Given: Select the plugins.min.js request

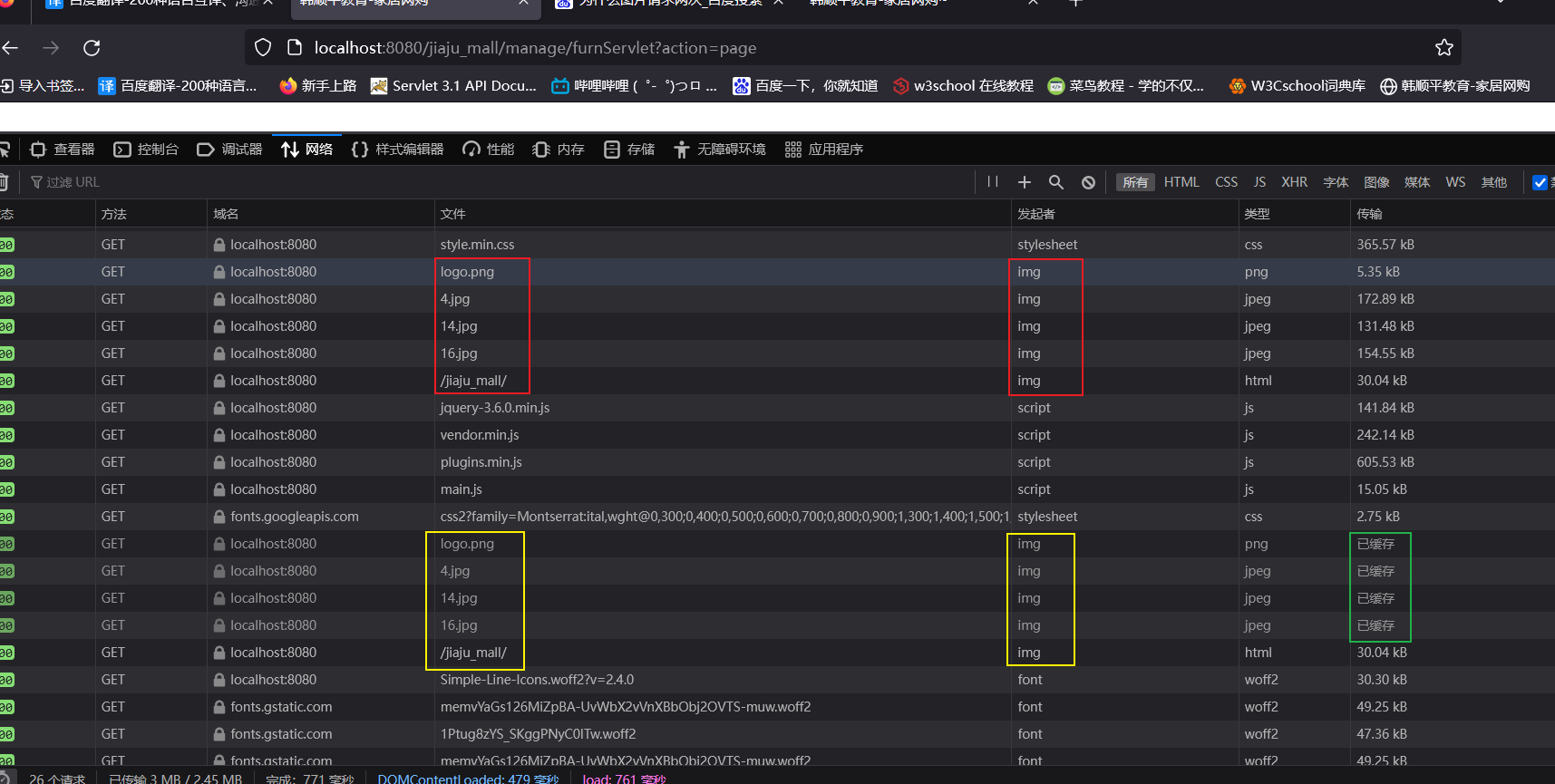Looking at the screenshot, I should [777, 462].
